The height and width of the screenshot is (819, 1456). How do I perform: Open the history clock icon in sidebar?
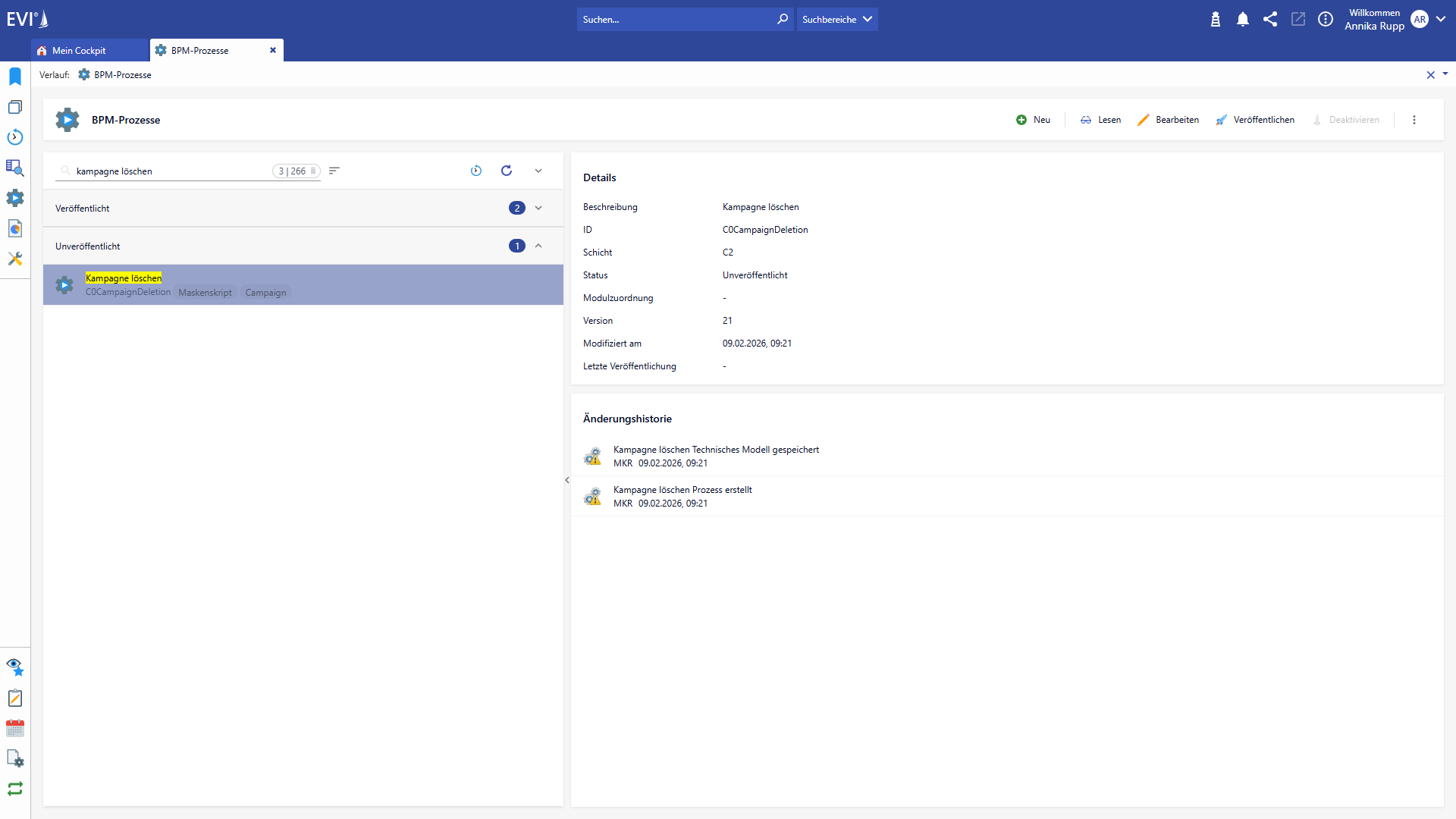tap(15, 137)
